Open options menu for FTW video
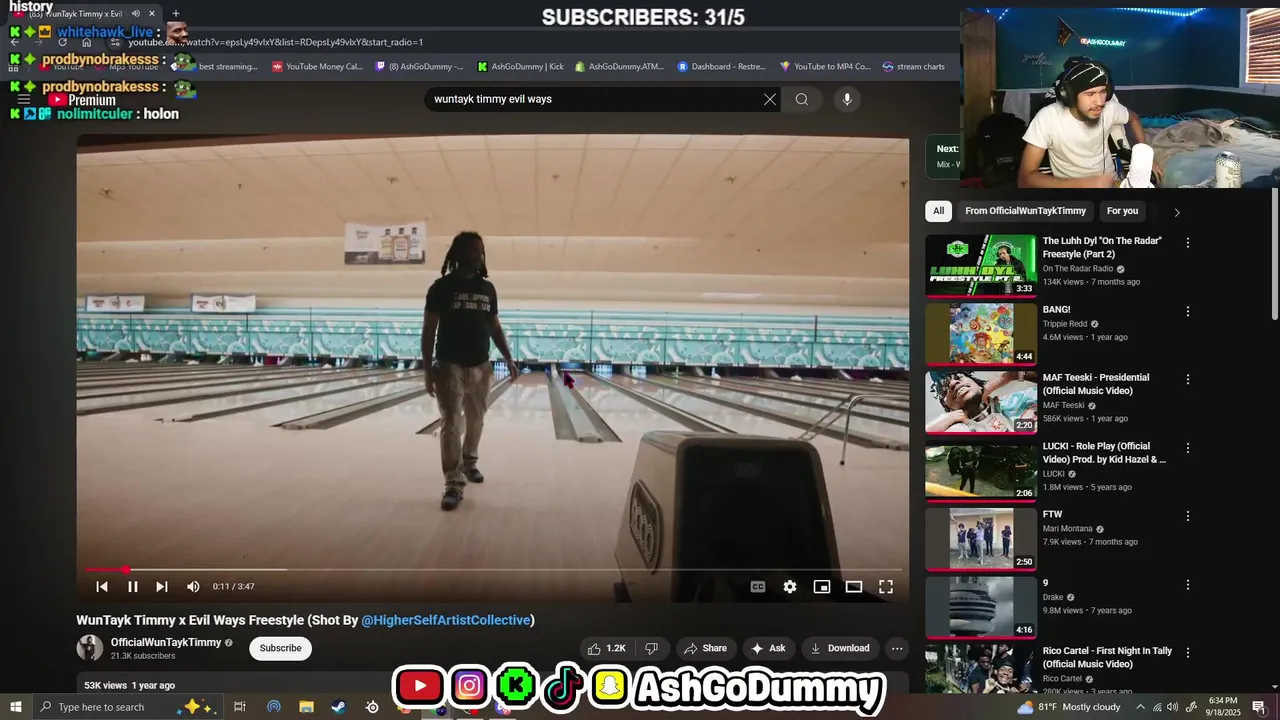This screenshot has height=720, width=1280. point(1188,516)
